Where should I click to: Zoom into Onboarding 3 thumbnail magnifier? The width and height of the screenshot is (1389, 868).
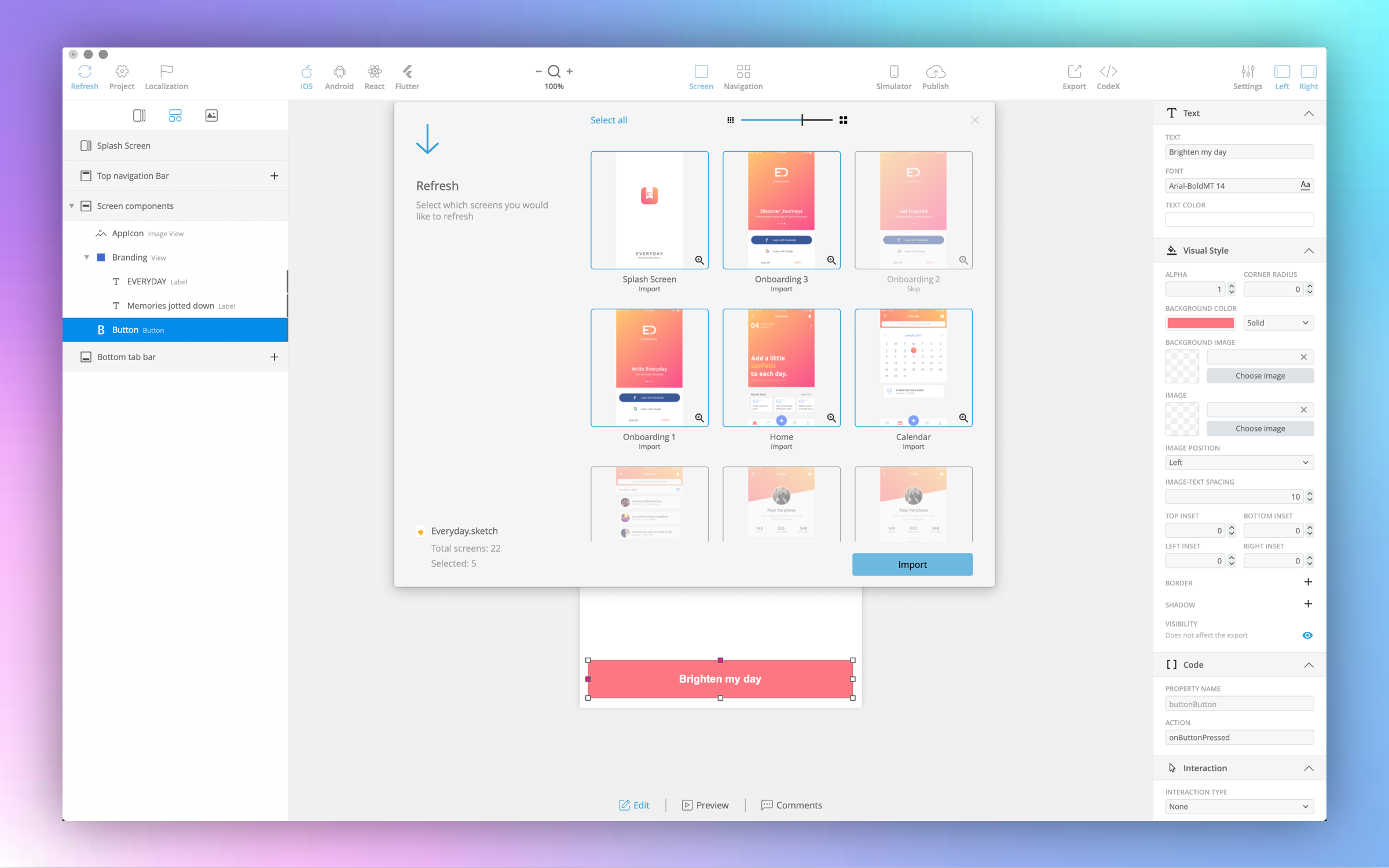(831, 260)
